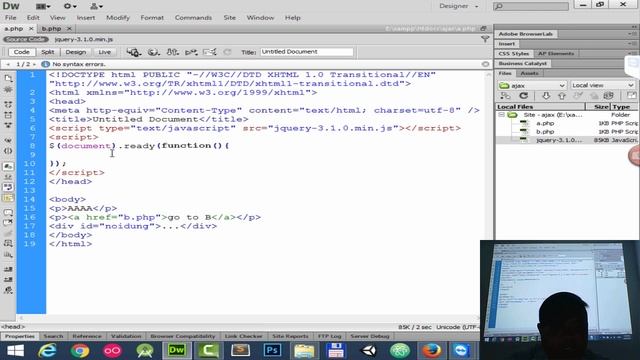The image size is (640, 360).
Task: Toggle Highlight Invalid Code icon in coding toolbar
Action: (x=8, y=177)
